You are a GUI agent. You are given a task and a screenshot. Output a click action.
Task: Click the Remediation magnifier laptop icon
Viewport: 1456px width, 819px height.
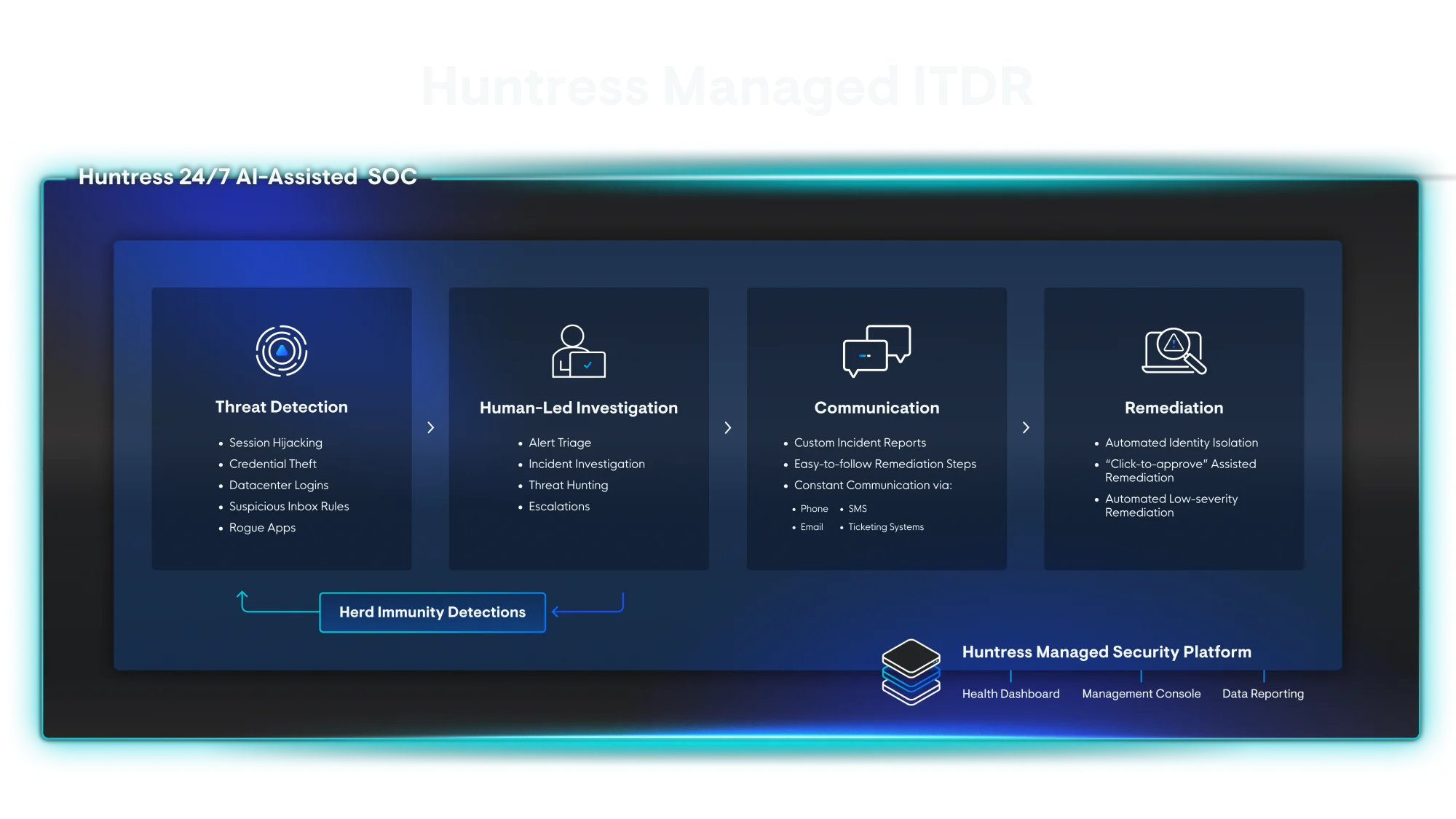(1174, 351)
